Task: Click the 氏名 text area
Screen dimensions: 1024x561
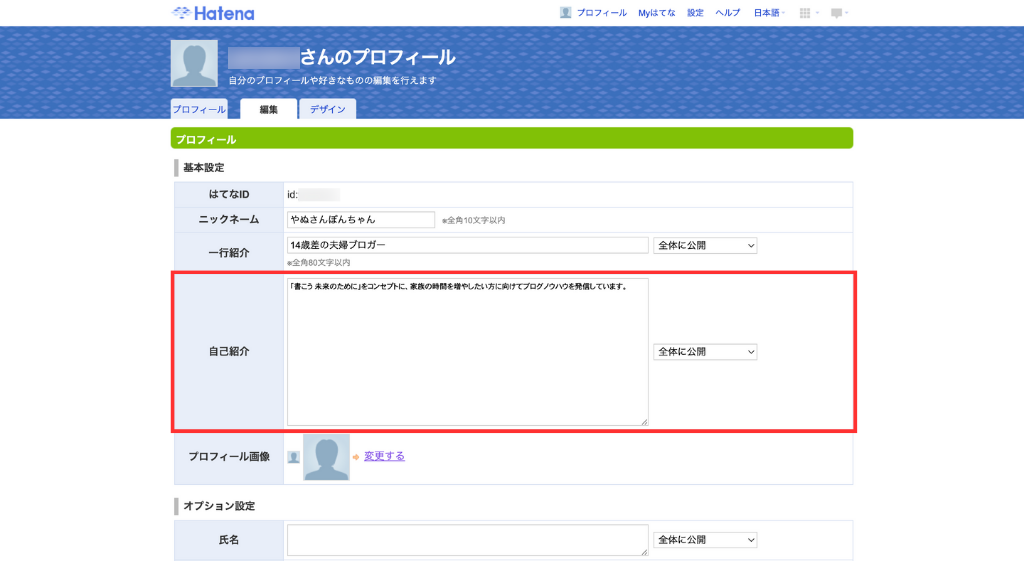Action: click(x=468, y=540)
